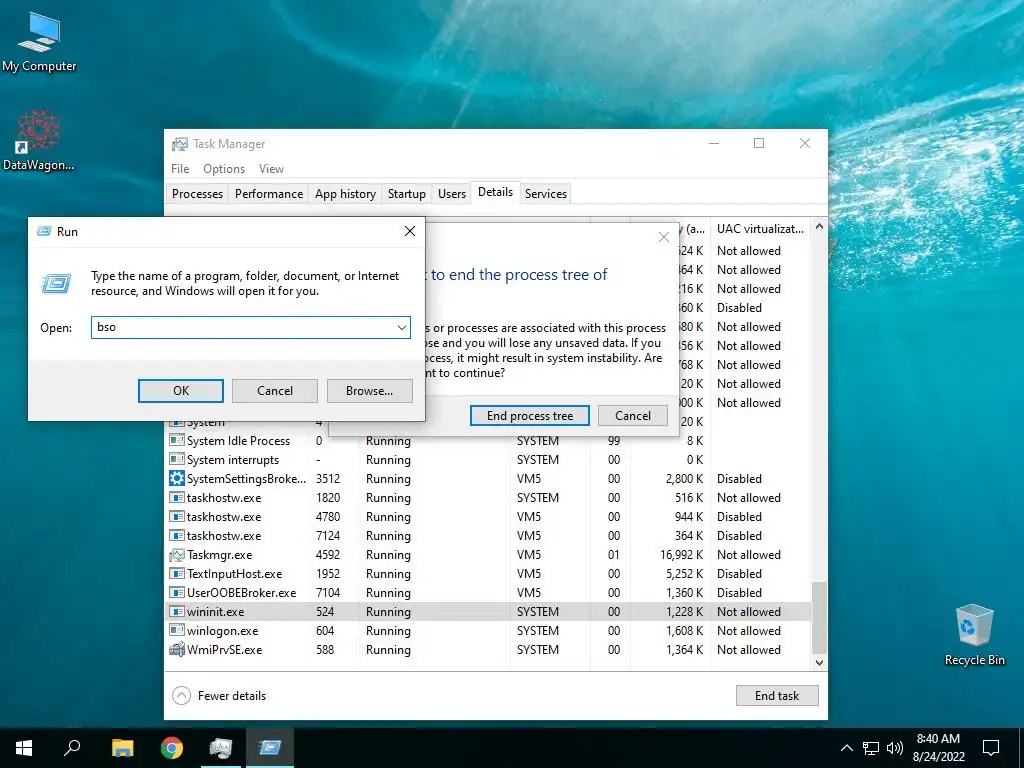Switch to the Processes tab
Viewport: 1024px width, 768px height.
tap(197, 194)
